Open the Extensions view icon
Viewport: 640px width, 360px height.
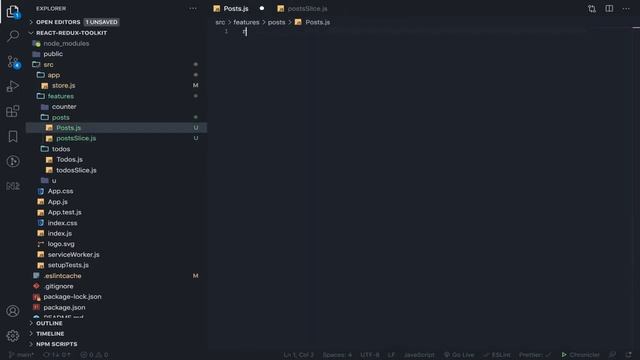pyautogui.click(x=13, y=111)
